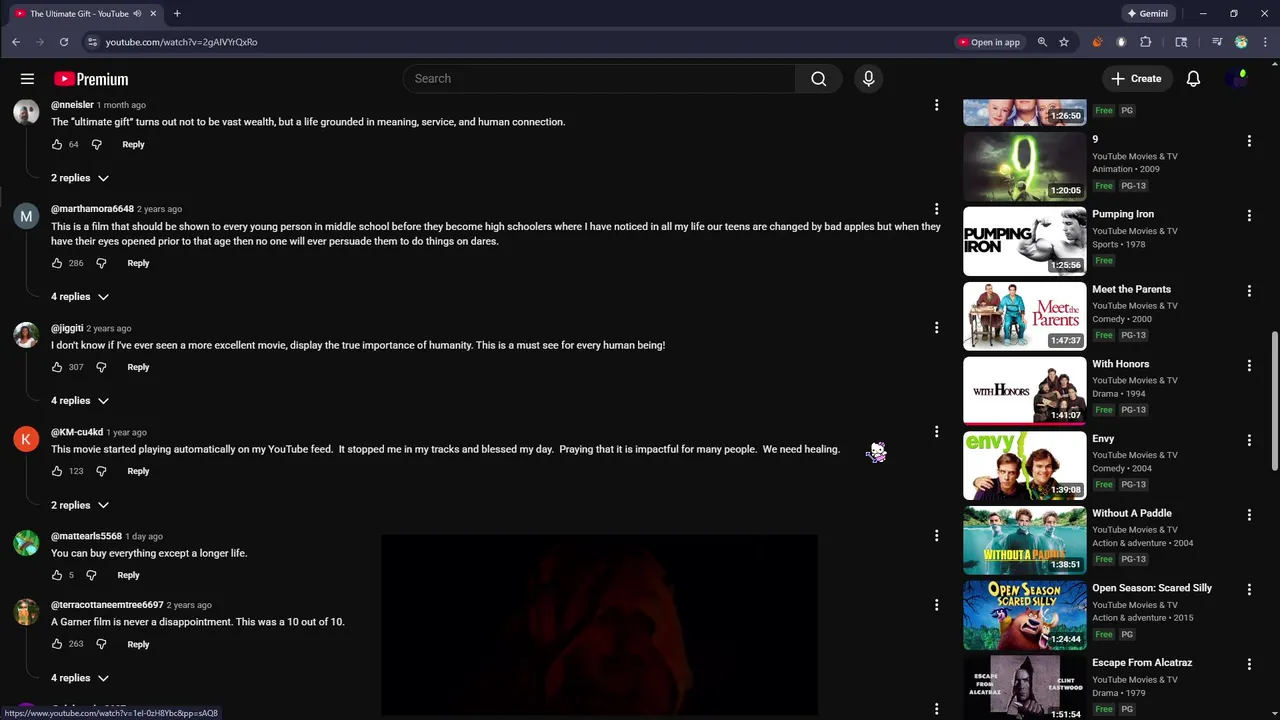This screenshot has height=720, width=1280.
Task: Open the @jiggiti channel link
Action: coord(67,328)
